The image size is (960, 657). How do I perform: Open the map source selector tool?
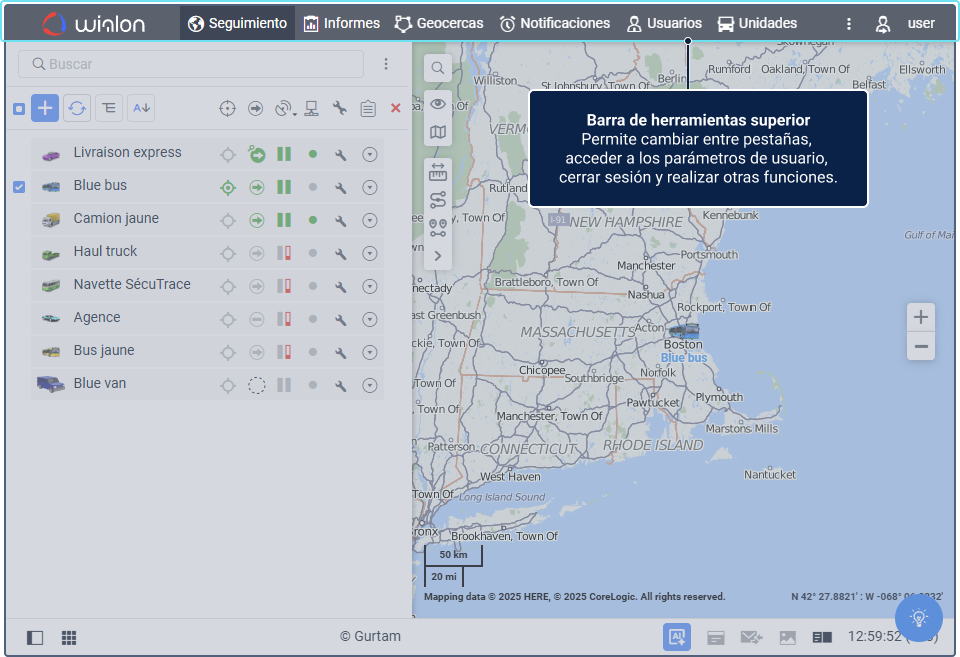pyautogui.click(x=438, y=132)
